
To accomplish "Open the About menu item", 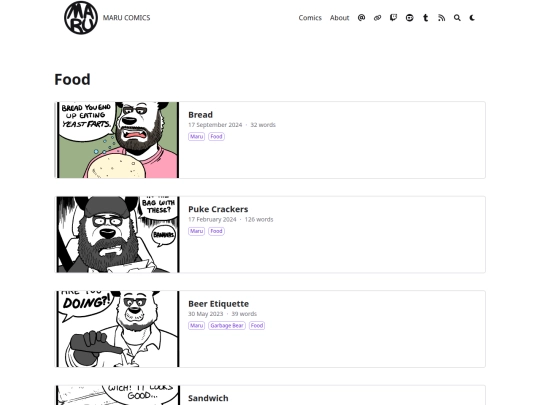I will tap(339, 18).
